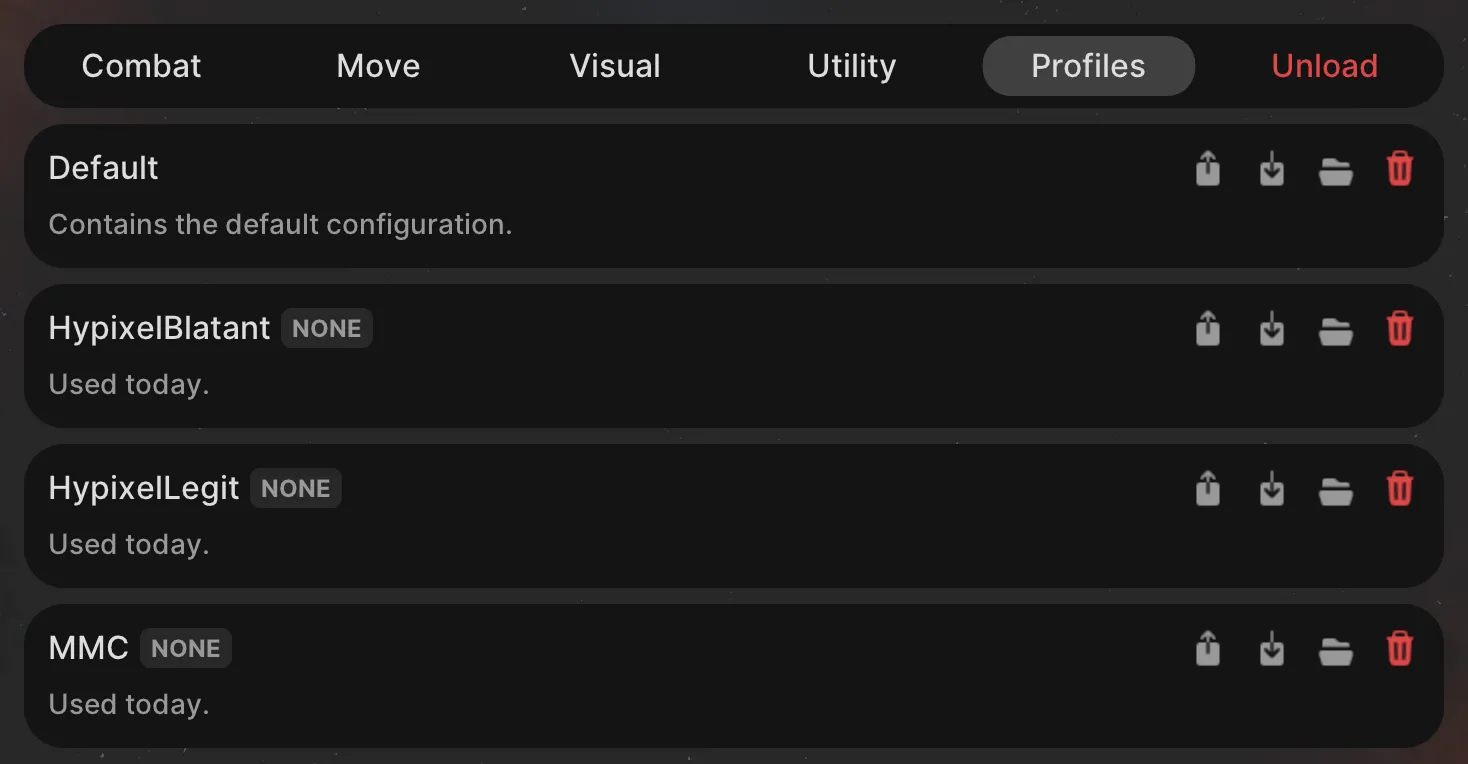1468x764 pixels.
Task: Load the HypixelLegit profile
Action: tap(1272, 489)
